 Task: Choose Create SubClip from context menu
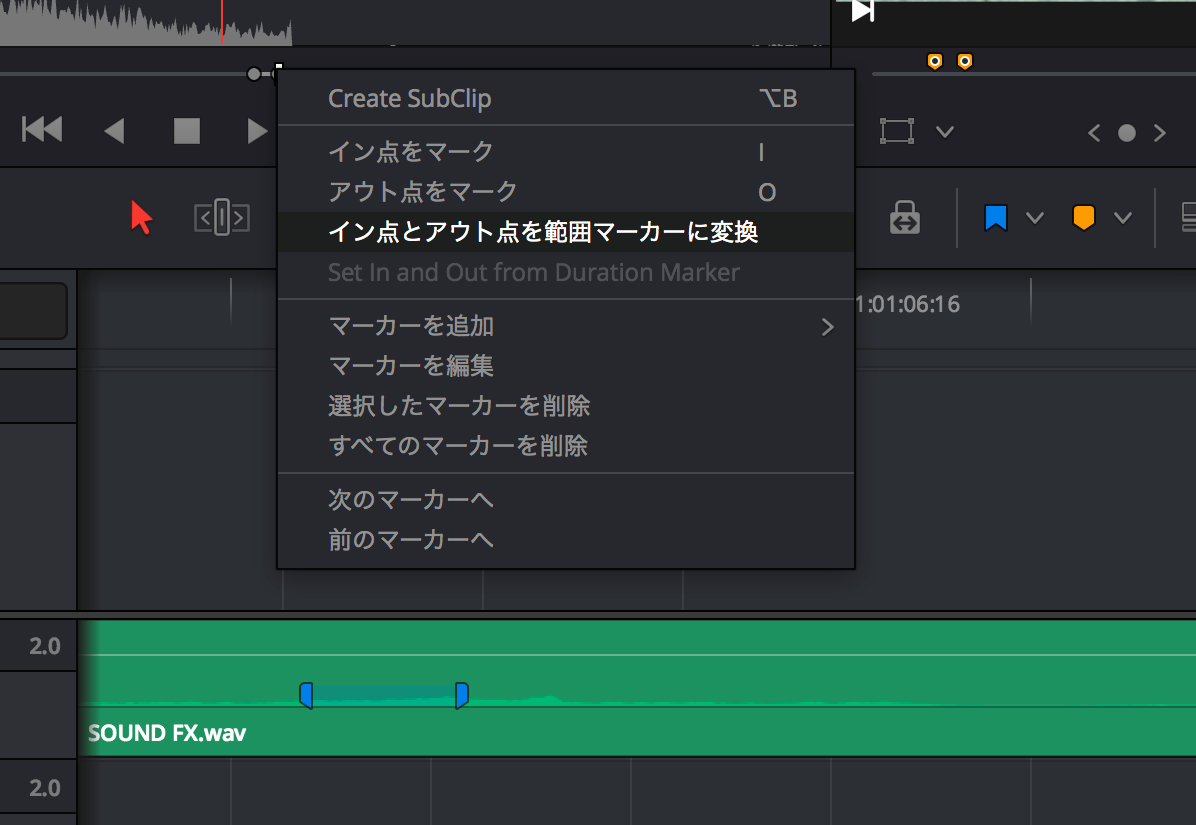click(x=410, y=98)
